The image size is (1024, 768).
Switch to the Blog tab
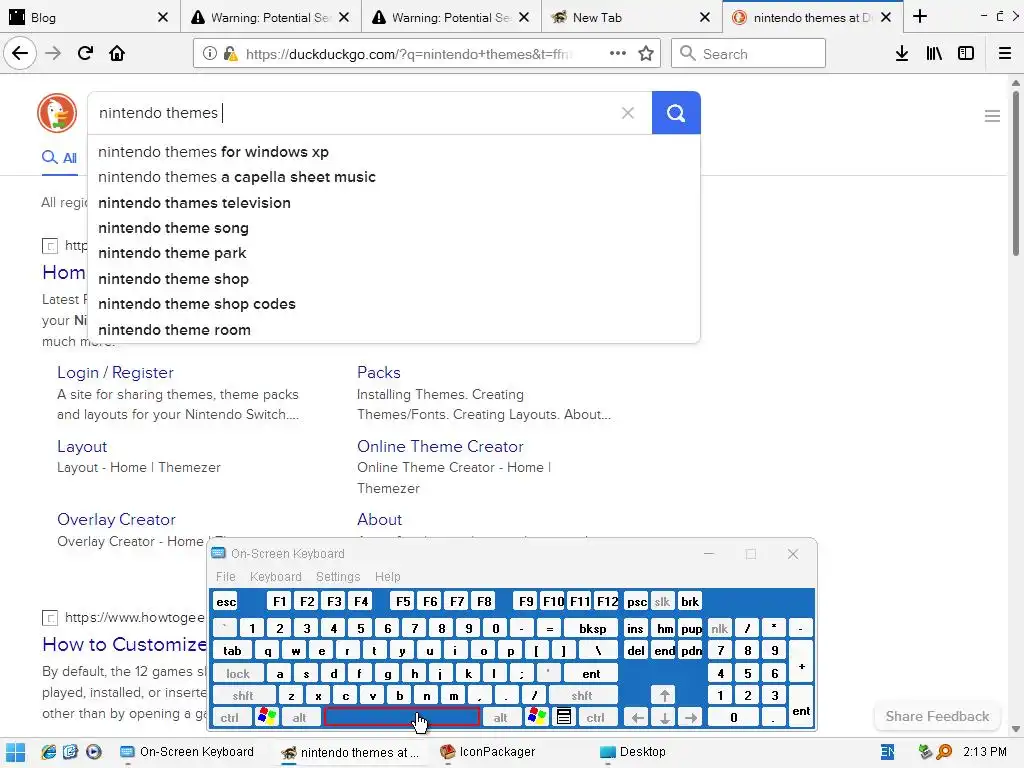pos(88,17)
